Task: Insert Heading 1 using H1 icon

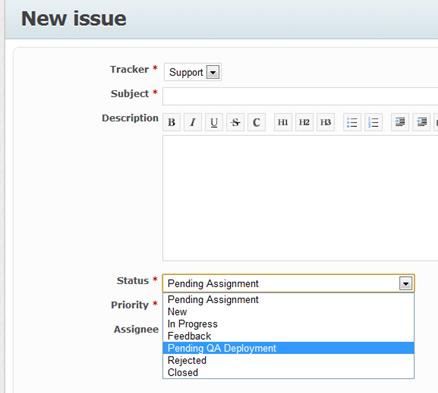Action: [283, 122]
